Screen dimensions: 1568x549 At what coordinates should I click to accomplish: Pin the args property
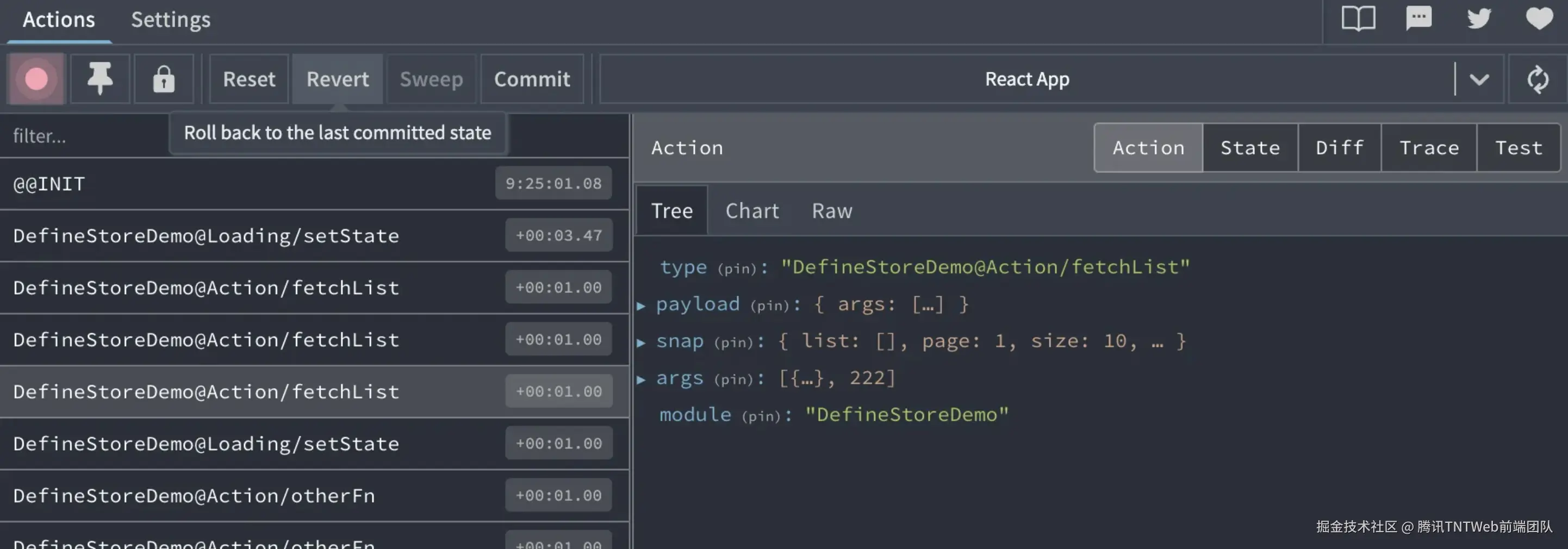(x=733, y=380)
